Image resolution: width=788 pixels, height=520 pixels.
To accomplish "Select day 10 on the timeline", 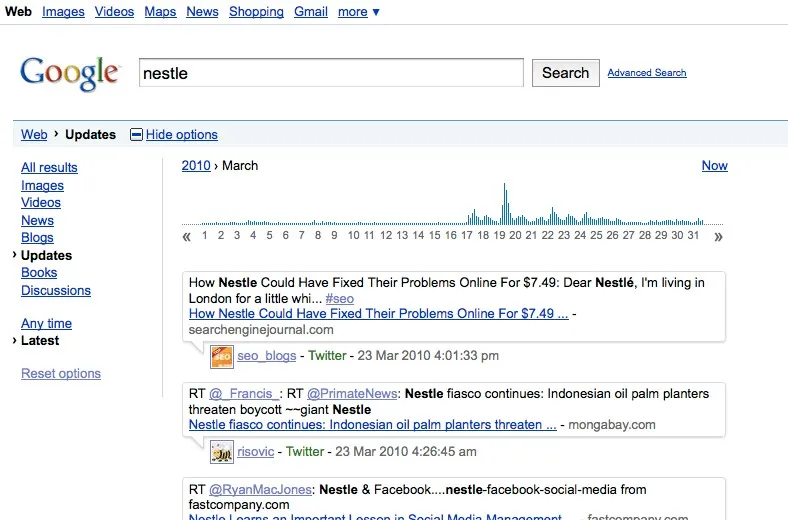I will pyautogui.click(x=354, y=235).
